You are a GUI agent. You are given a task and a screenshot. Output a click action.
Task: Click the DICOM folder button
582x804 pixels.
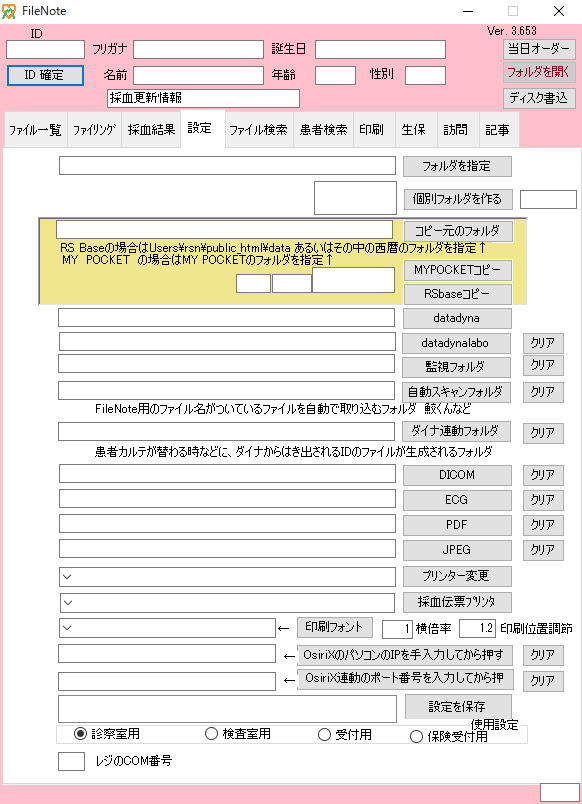(x=457, y=475)
